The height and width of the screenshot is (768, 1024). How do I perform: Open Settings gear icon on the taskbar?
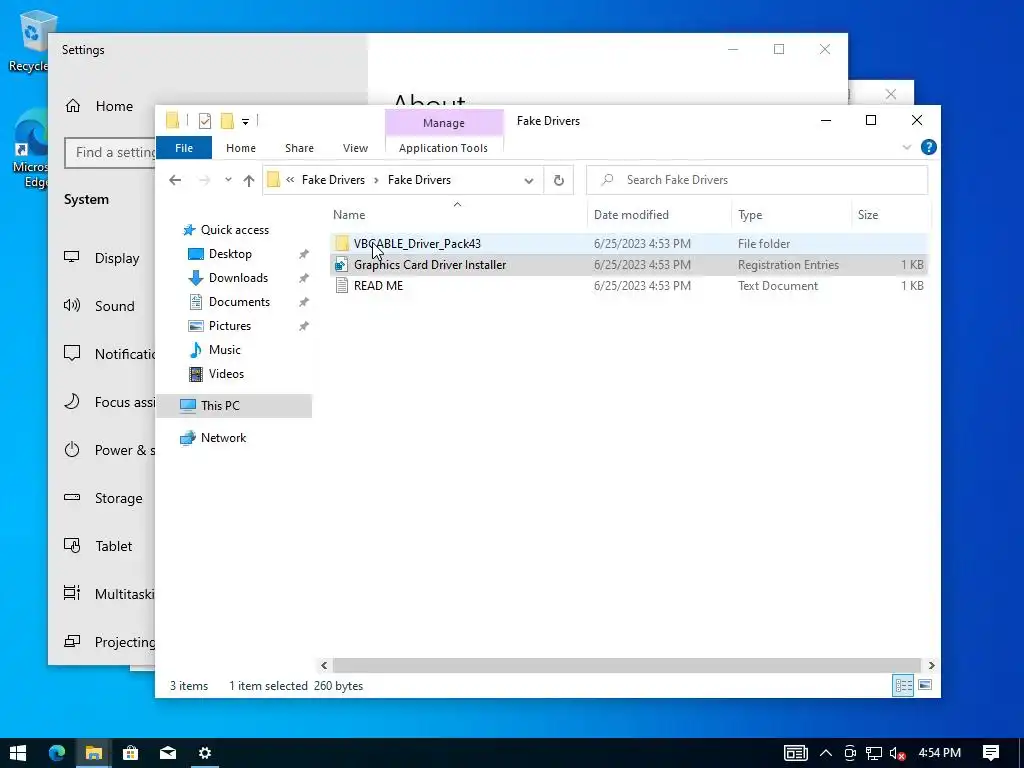204,753
